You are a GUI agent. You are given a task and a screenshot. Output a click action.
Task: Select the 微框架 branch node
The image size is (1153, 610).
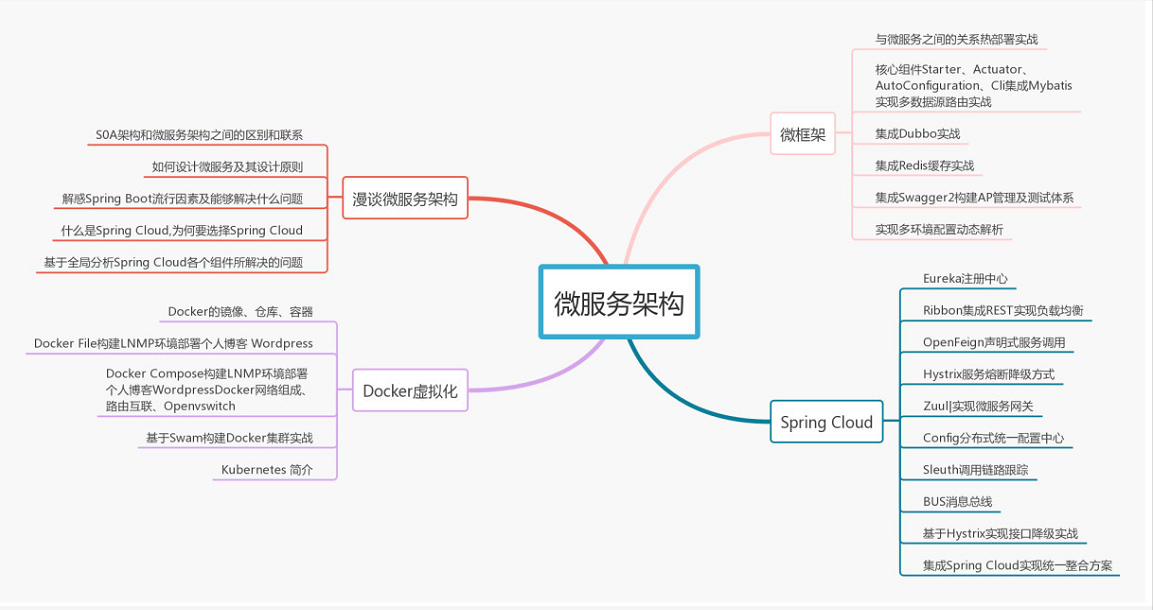[804, 133]
